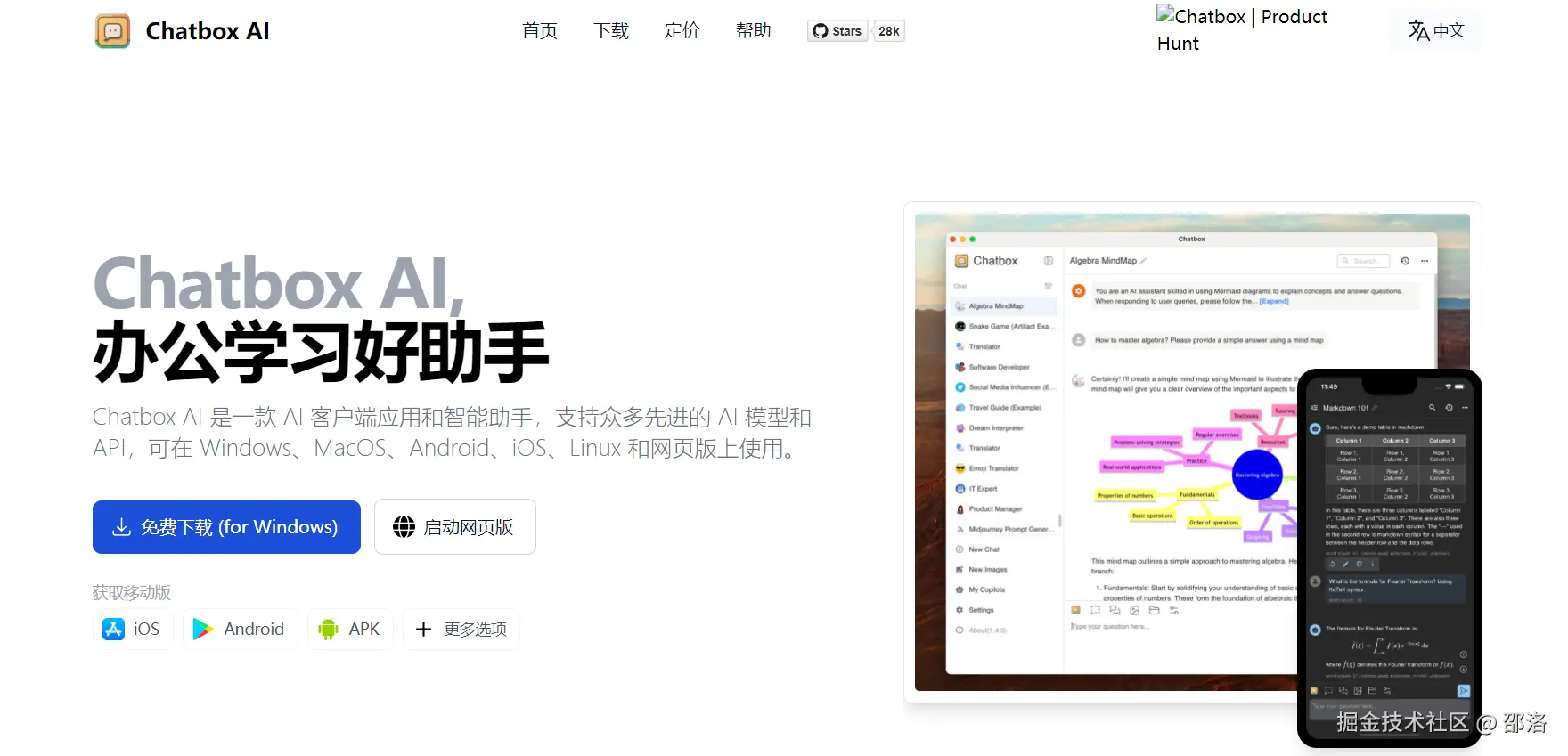Viewport: 1568px width, 756px height.
Task: Click the 28k star count
Action: (889, 31)
